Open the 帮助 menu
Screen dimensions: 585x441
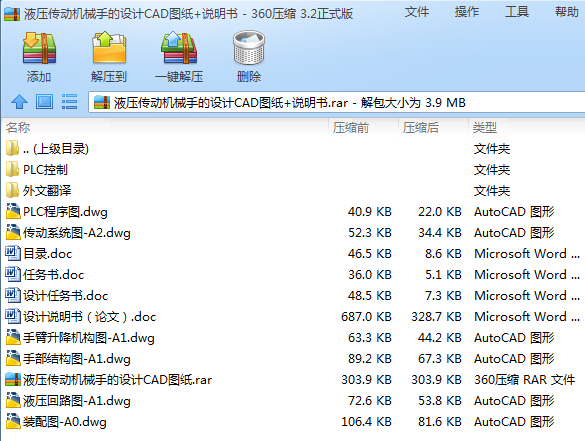(566, 12)
